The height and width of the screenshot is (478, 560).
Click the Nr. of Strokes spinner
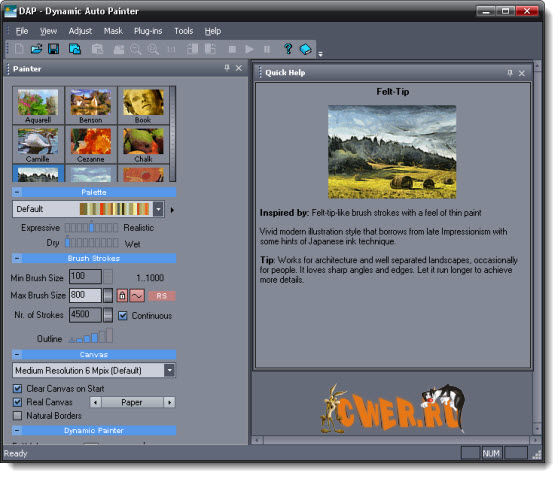click(108, 315)
